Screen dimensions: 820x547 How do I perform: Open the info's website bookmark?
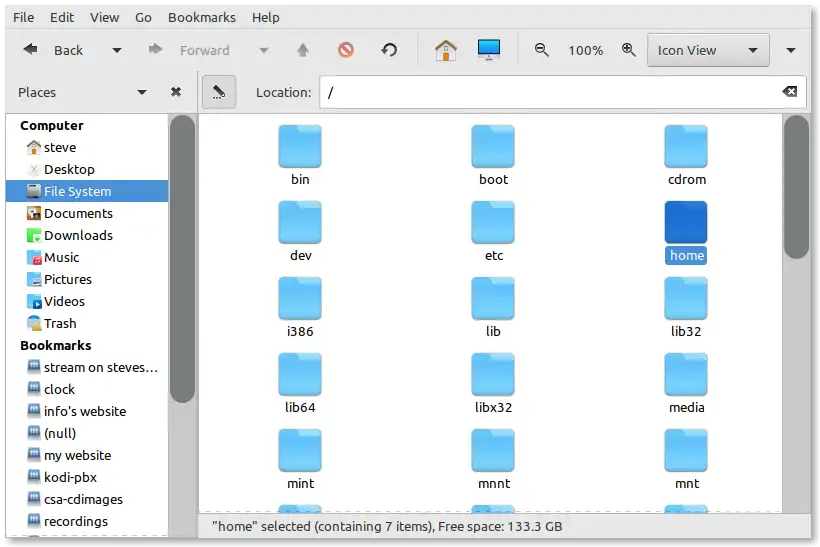[x=87, y=411]
